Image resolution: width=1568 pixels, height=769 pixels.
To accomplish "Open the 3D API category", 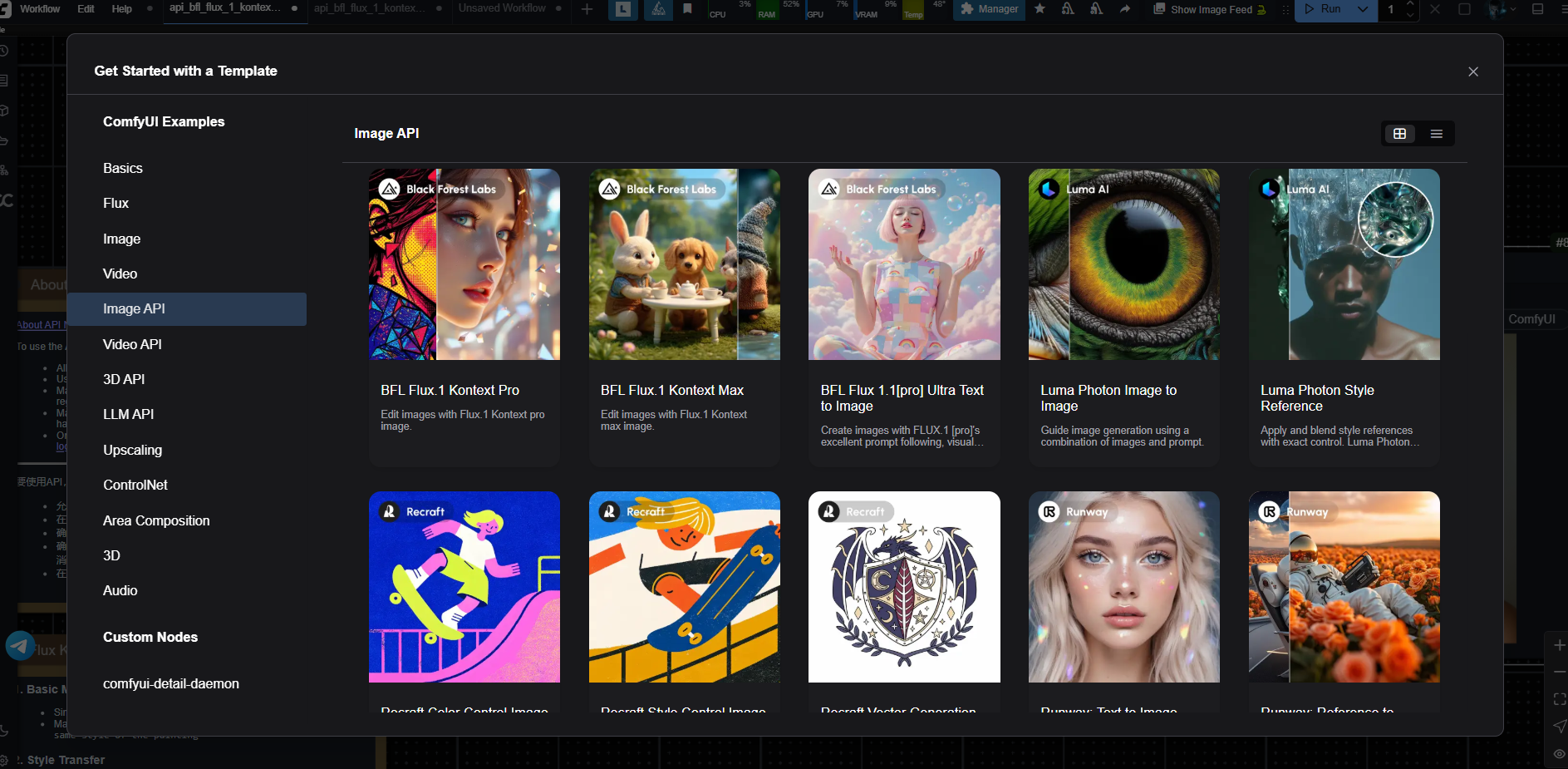I will (x=186, y=379).
